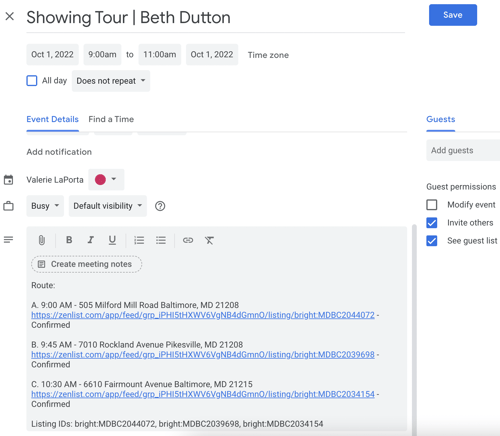Click the attachment paperclip icon

pos(41,240)
